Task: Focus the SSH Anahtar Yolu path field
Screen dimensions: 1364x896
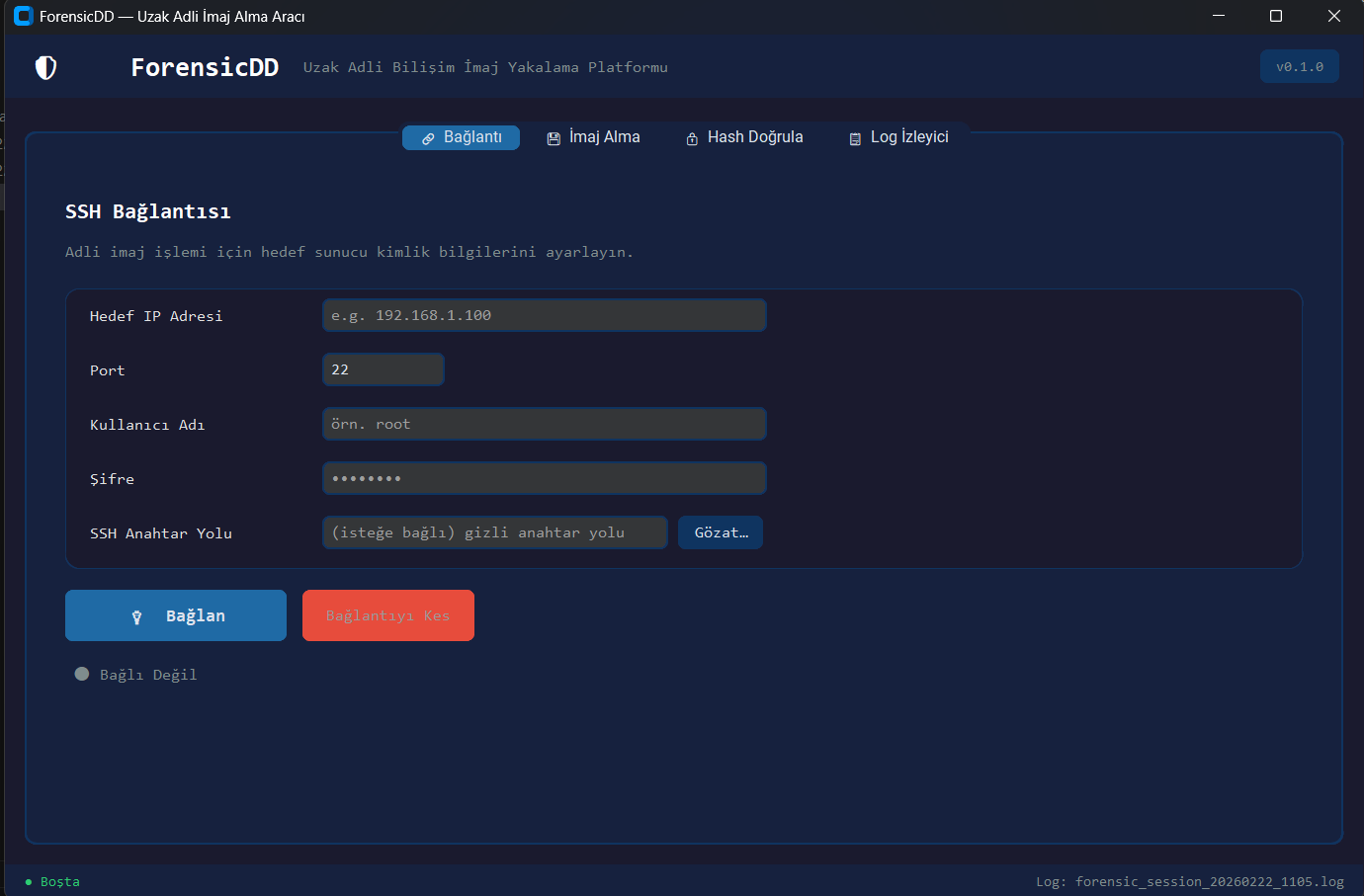Action: [x=494, y=532]
